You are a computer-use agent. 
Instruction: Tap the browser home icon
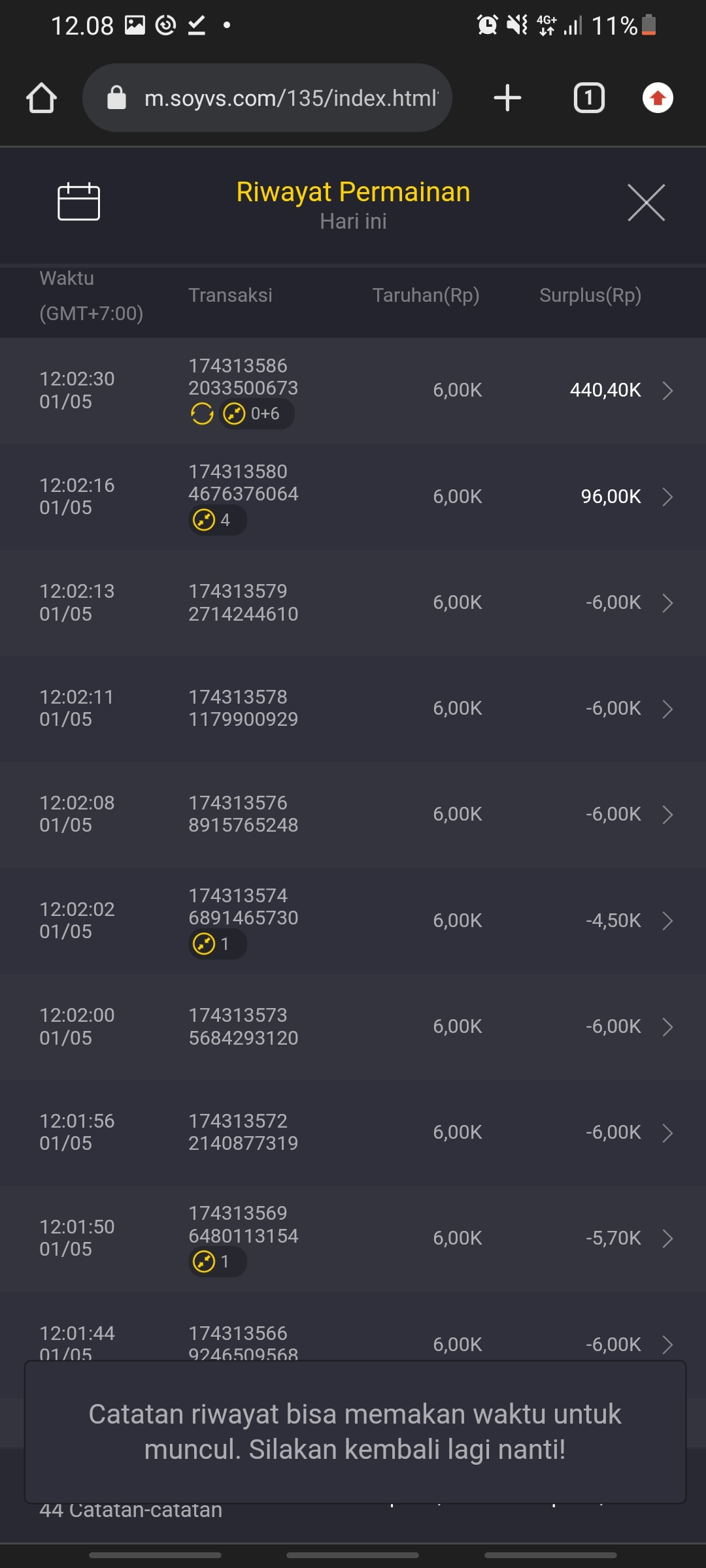(x=41, y=98)
